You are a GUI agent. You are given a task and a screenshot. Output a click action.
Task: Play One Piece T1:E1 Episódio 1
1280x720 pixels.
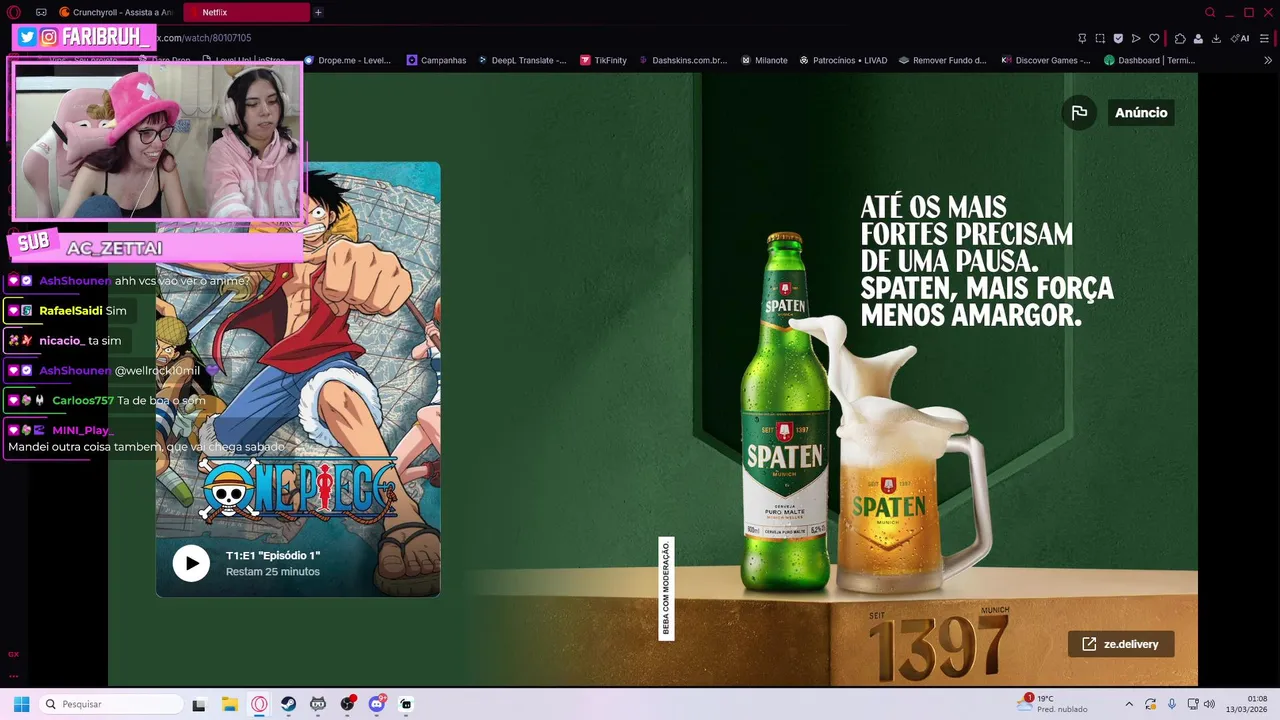point(191,563)
